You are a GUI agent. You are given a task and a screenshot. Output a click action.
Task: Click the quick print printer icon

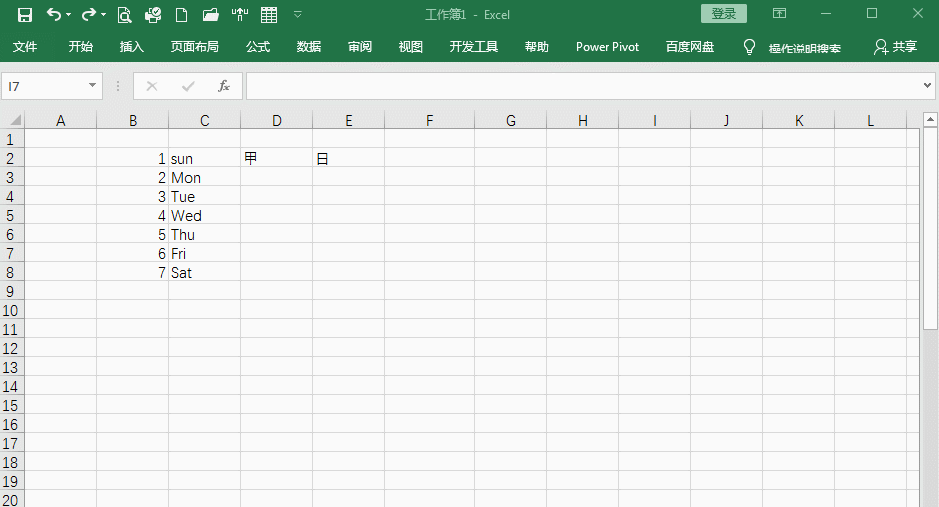point(153,15)
